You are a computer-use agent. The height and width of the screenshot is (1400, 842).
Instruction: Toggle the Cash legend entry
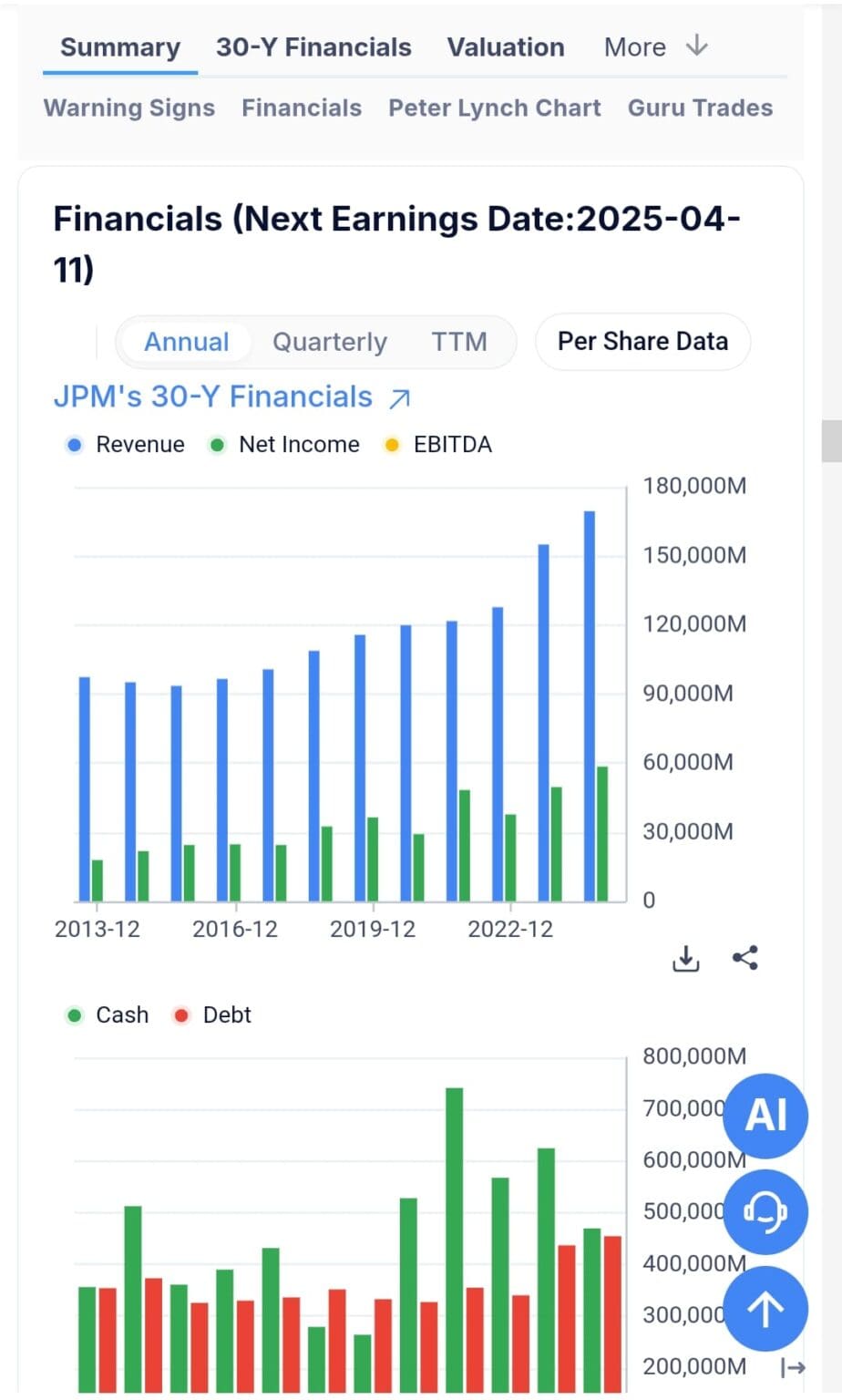click(x=106, y=1014)
